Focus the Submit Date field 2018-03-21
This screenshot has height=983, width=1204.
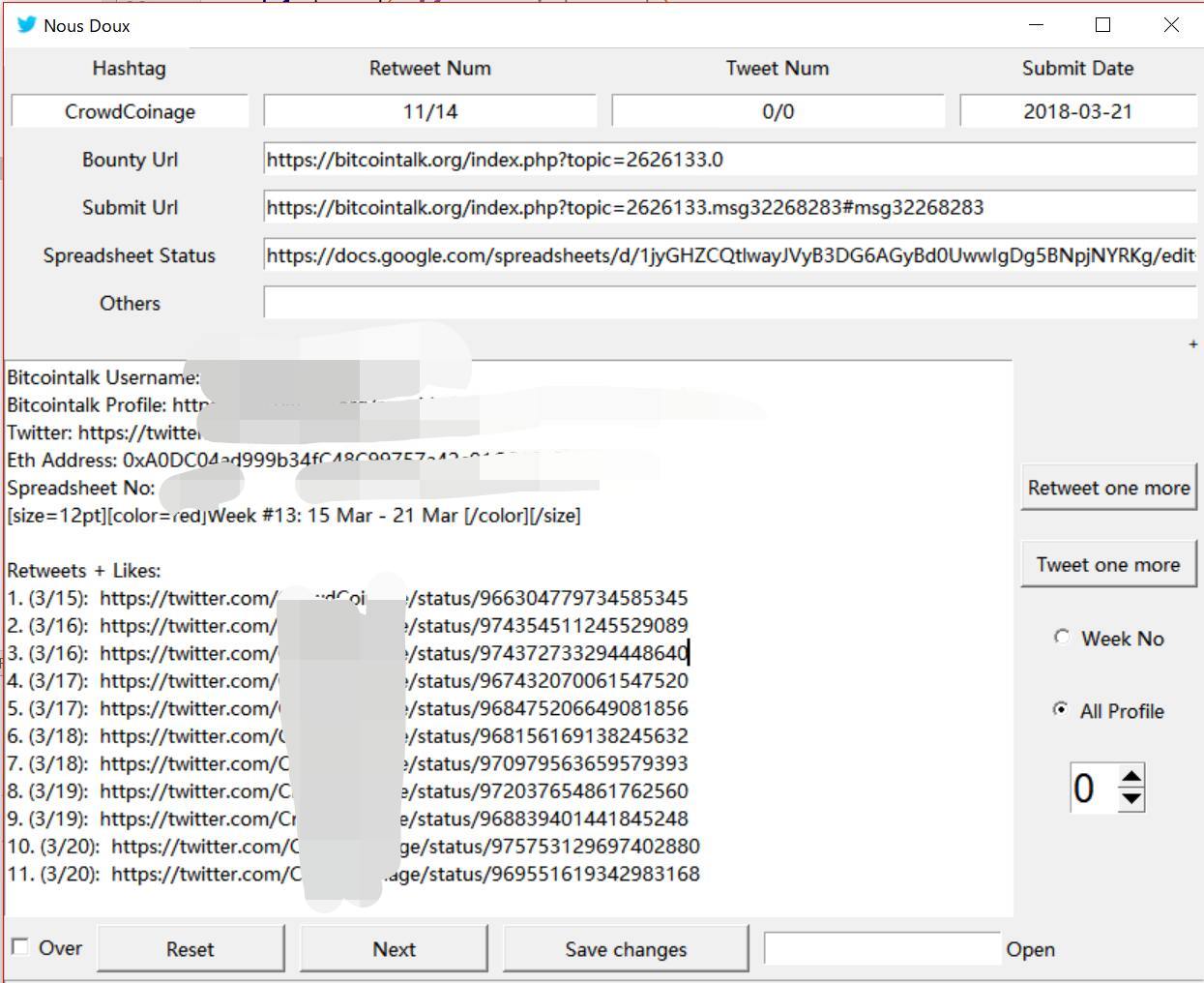point(1077,111)
